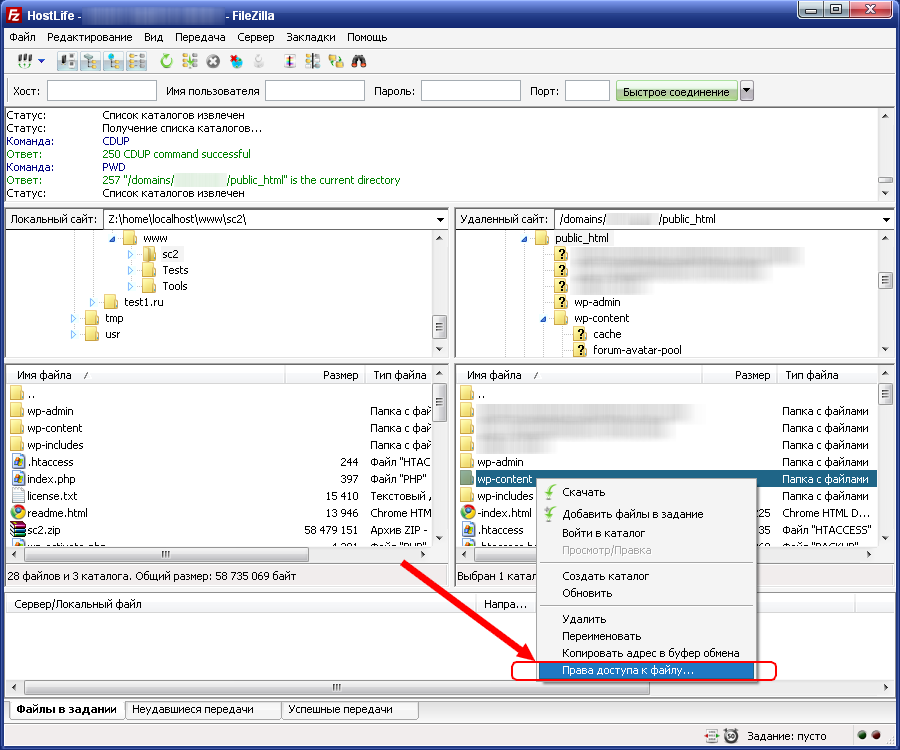Select cache folder in remote tree
Viewport: 900px width, 750px height.
point(607,335)
